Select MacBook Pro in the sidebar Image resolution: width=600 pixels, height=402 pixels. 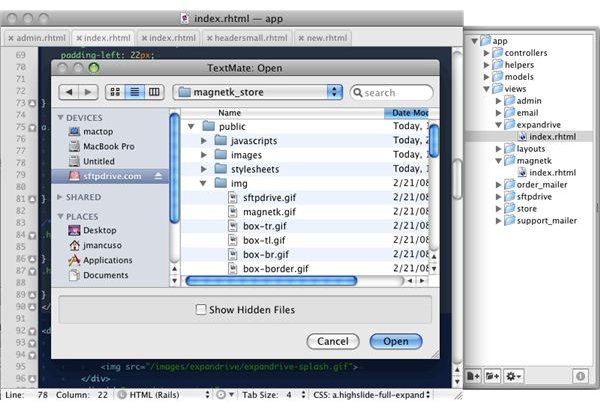coord(108,146)
